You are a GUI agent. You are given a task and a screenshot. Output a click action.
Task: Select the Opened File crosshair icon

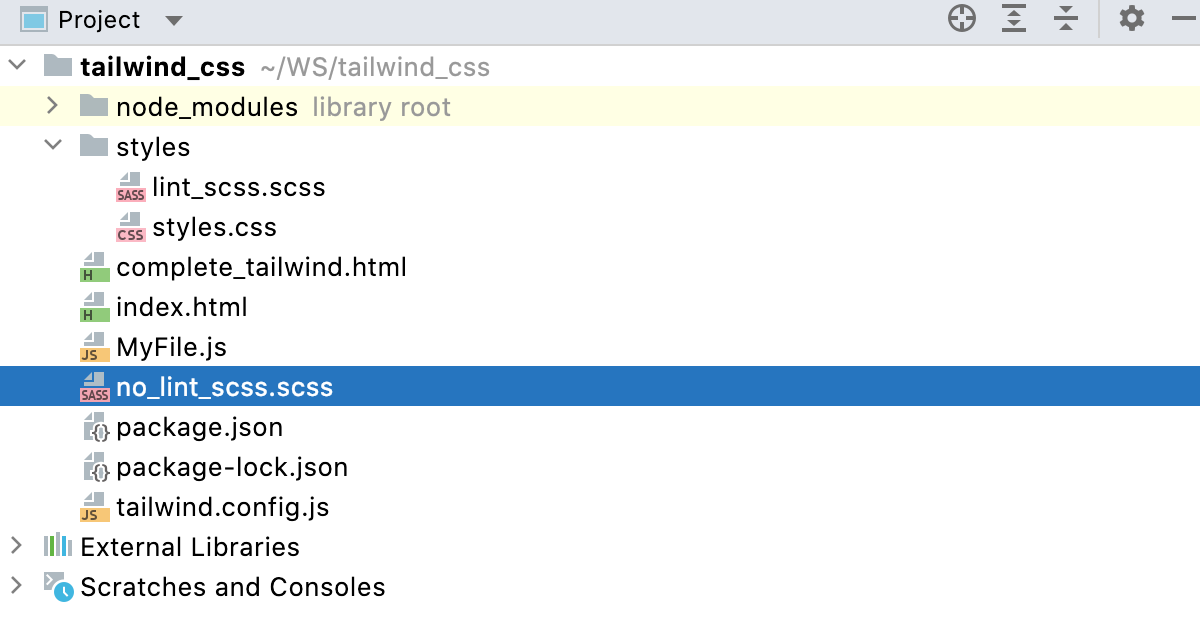coord(961,18)
